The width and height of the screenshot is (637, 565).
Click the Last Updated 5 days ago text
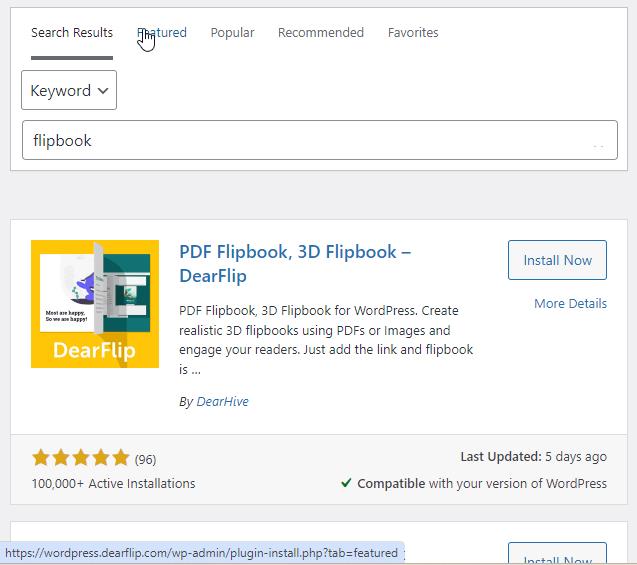[x=533, y=457]
